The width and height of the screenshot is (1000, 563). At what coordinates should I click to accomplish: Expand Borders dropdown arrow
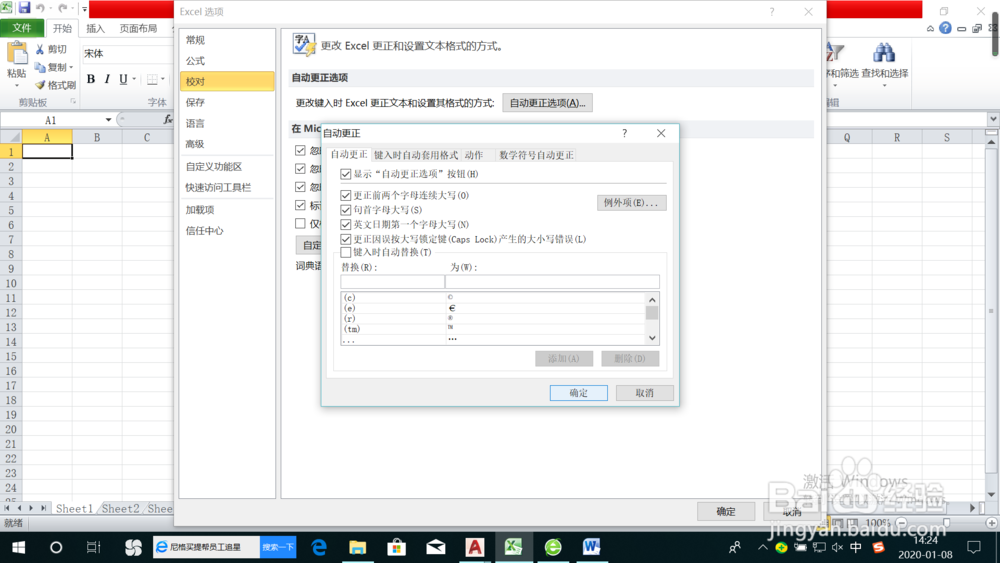(x=163, y=79)
